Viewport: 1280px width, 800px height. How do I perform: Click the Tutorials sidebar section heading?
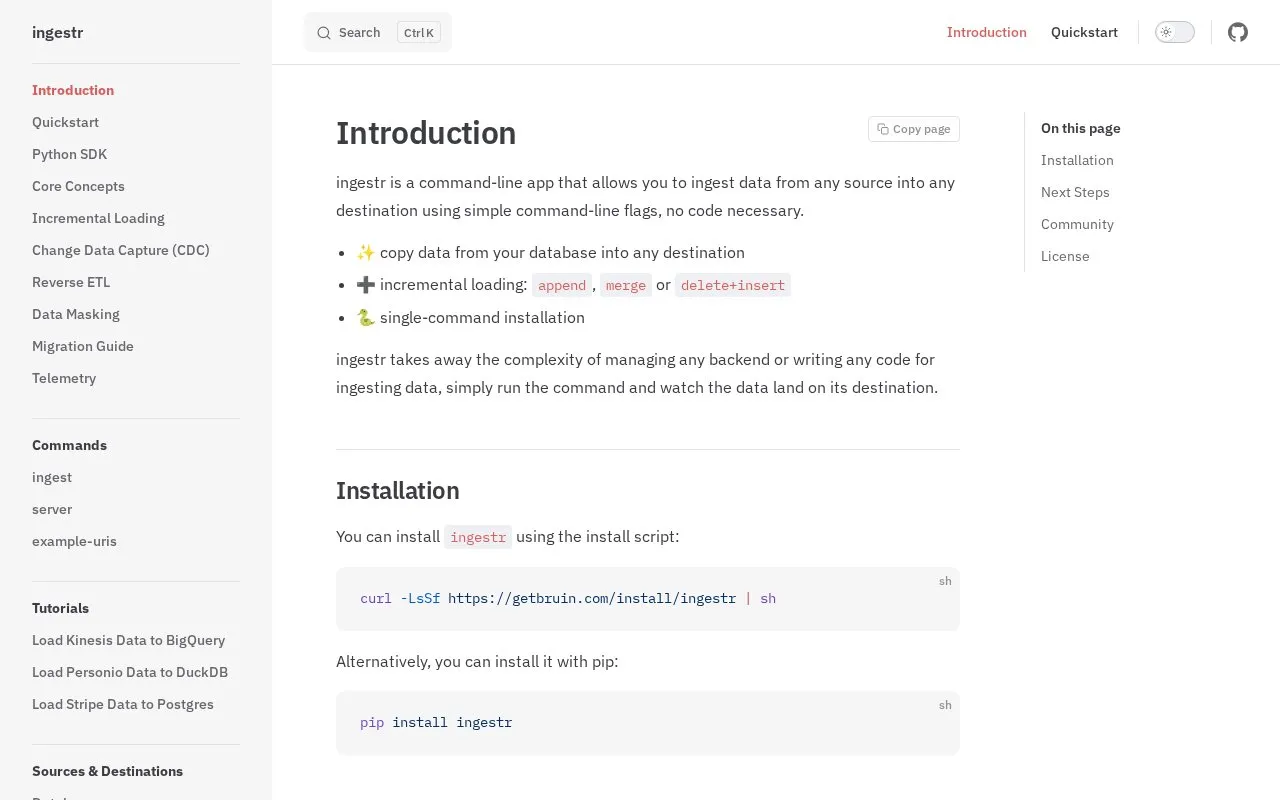[60, 608]
